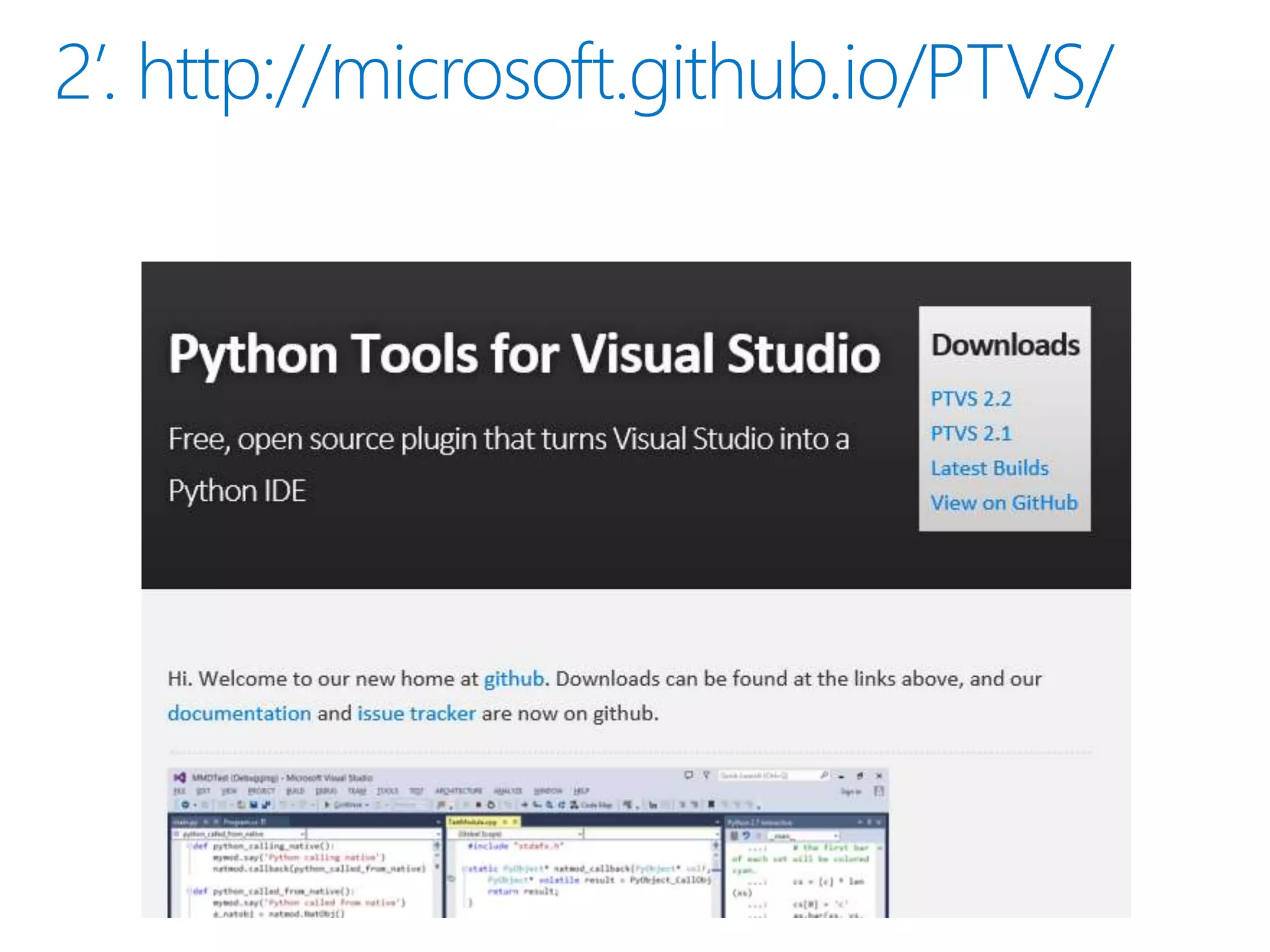
Task: Open the Latest Builds link
Action: (x=989, y=468)
